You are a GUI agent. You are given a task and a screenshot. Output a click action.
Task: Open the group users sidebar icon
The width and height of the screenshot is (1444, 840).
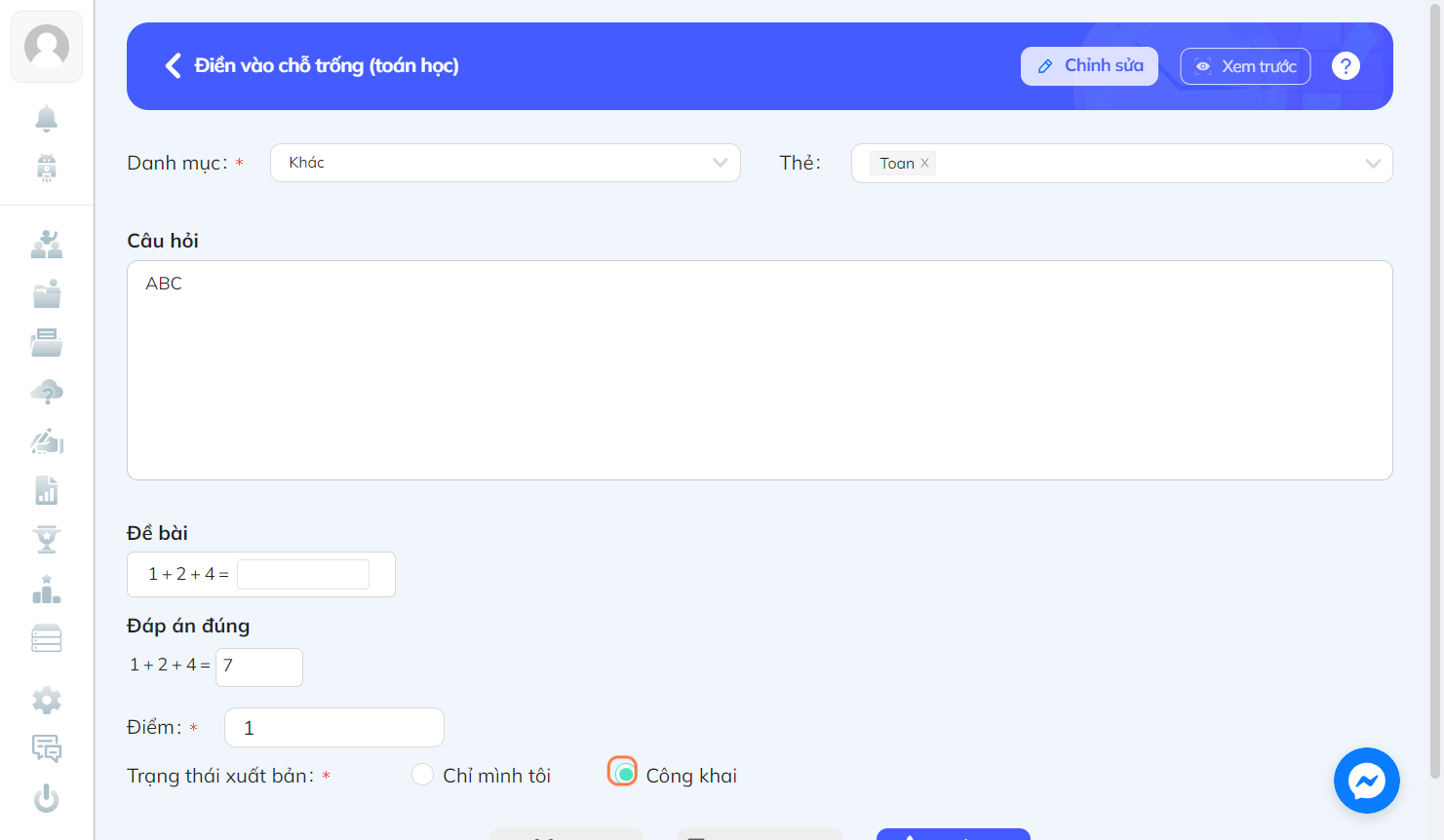tap(47, 245)
